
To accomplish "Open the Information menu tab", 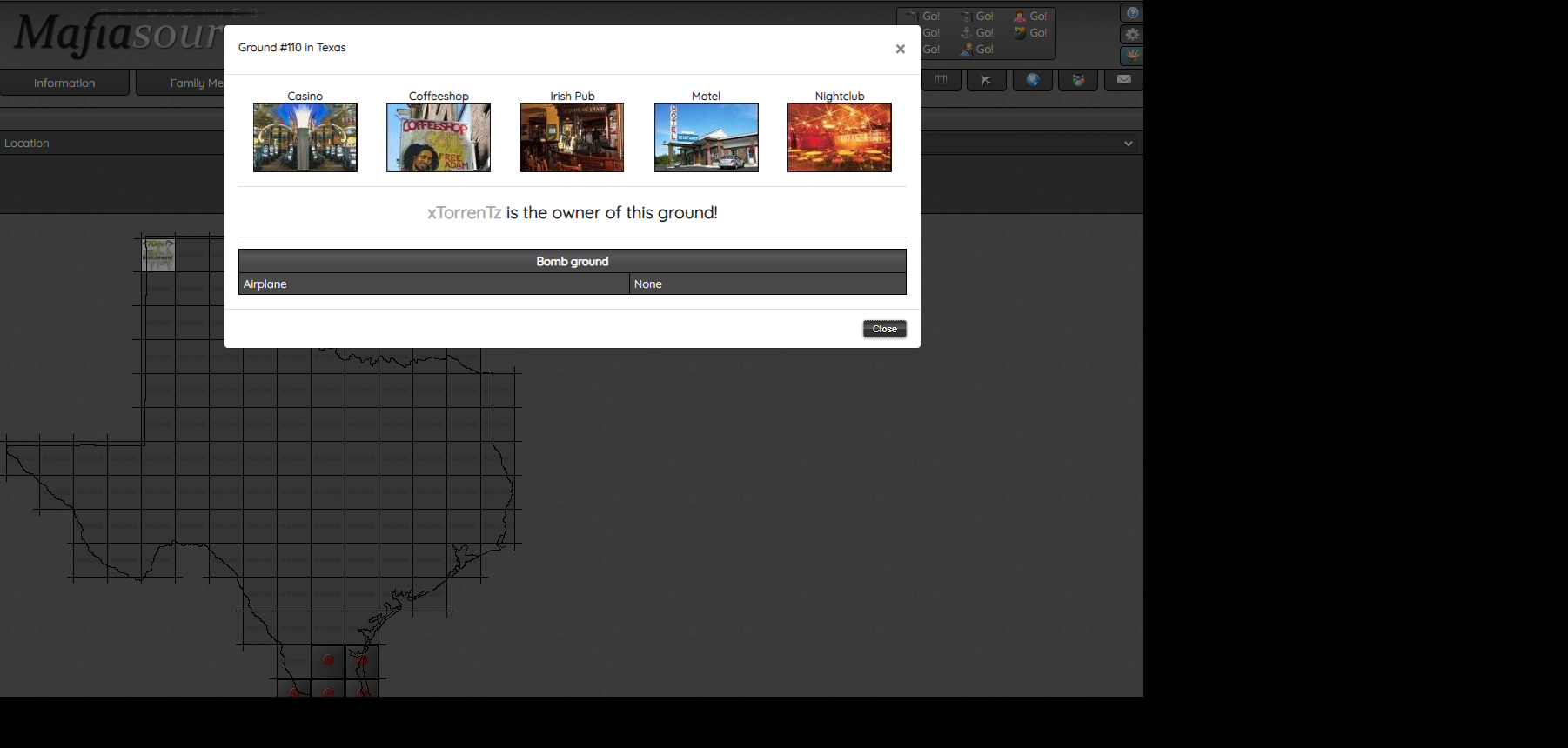I will (64, 83).
